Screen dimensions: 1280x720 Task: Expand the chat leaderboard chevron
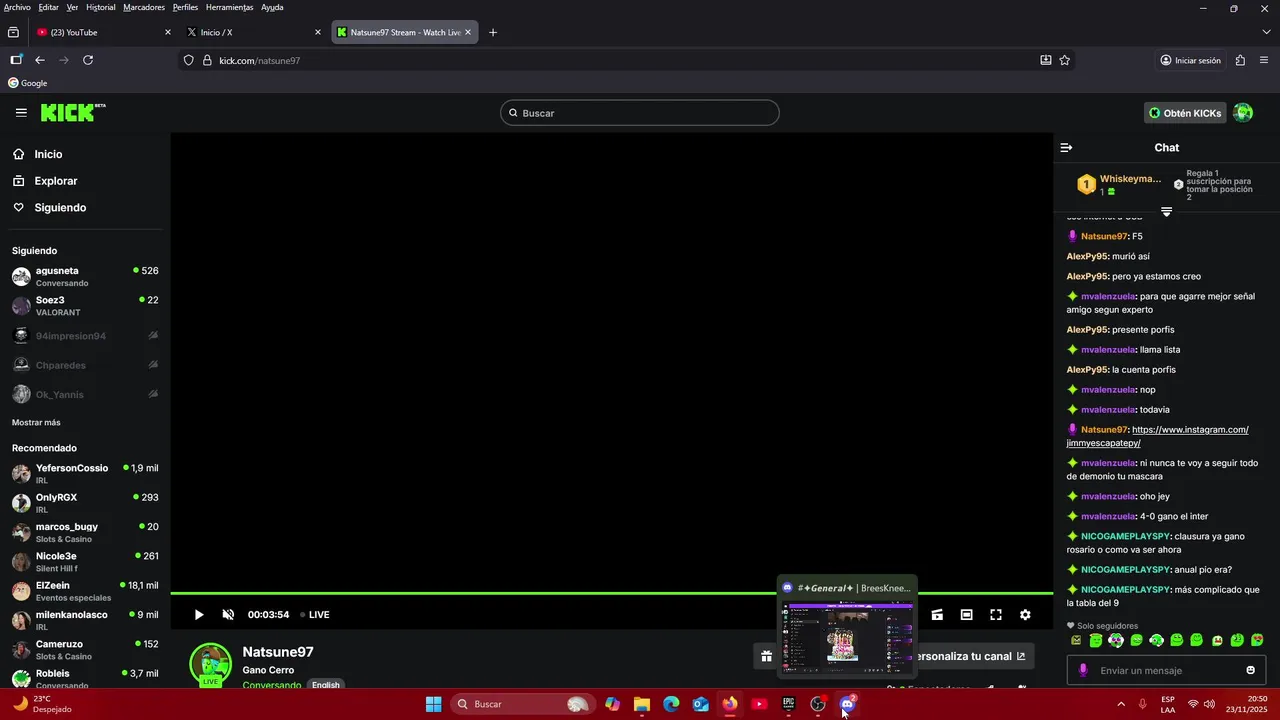1166,212
